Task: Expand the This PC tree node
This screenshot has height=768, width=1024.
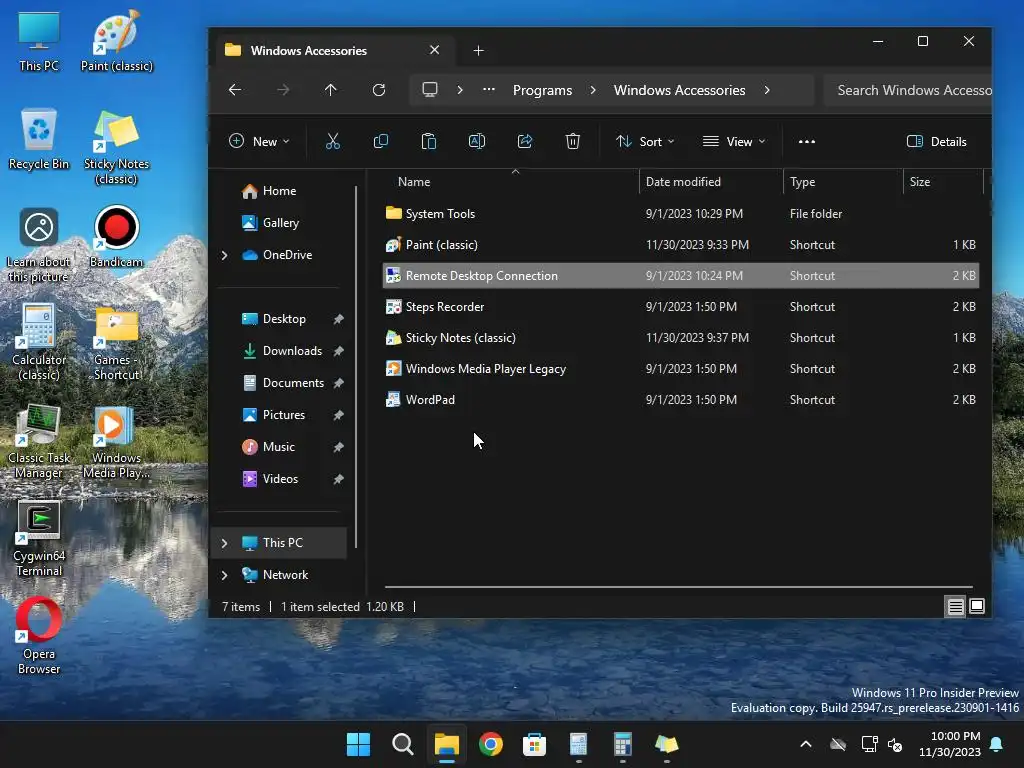Action: 225,543
